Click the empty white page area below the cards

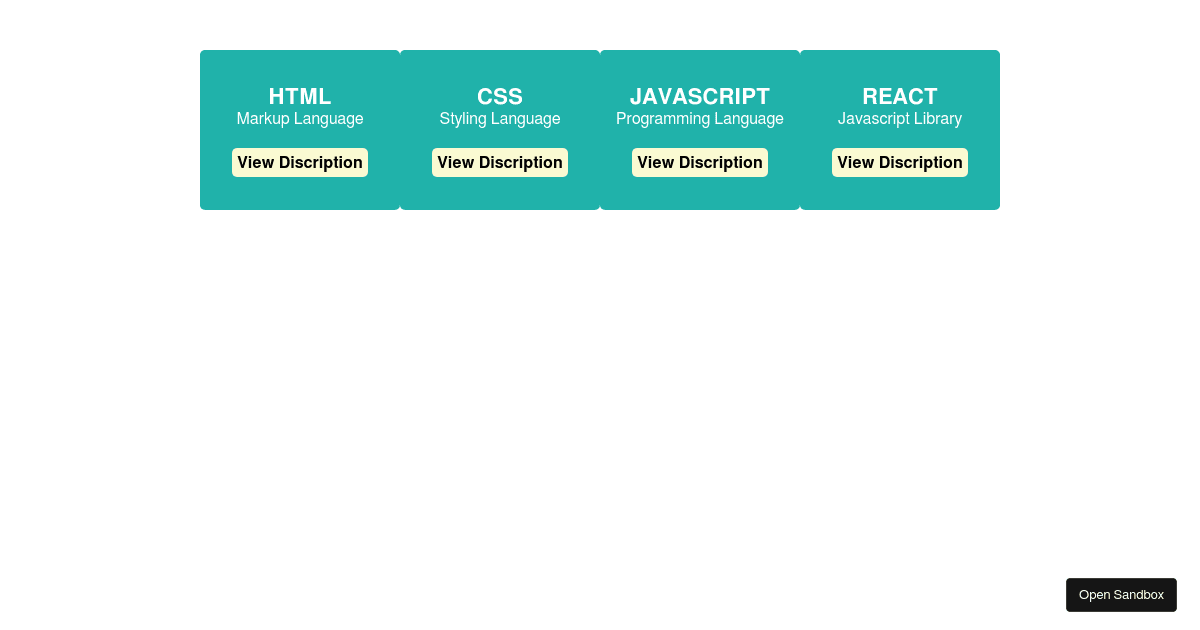click(600, 400)
